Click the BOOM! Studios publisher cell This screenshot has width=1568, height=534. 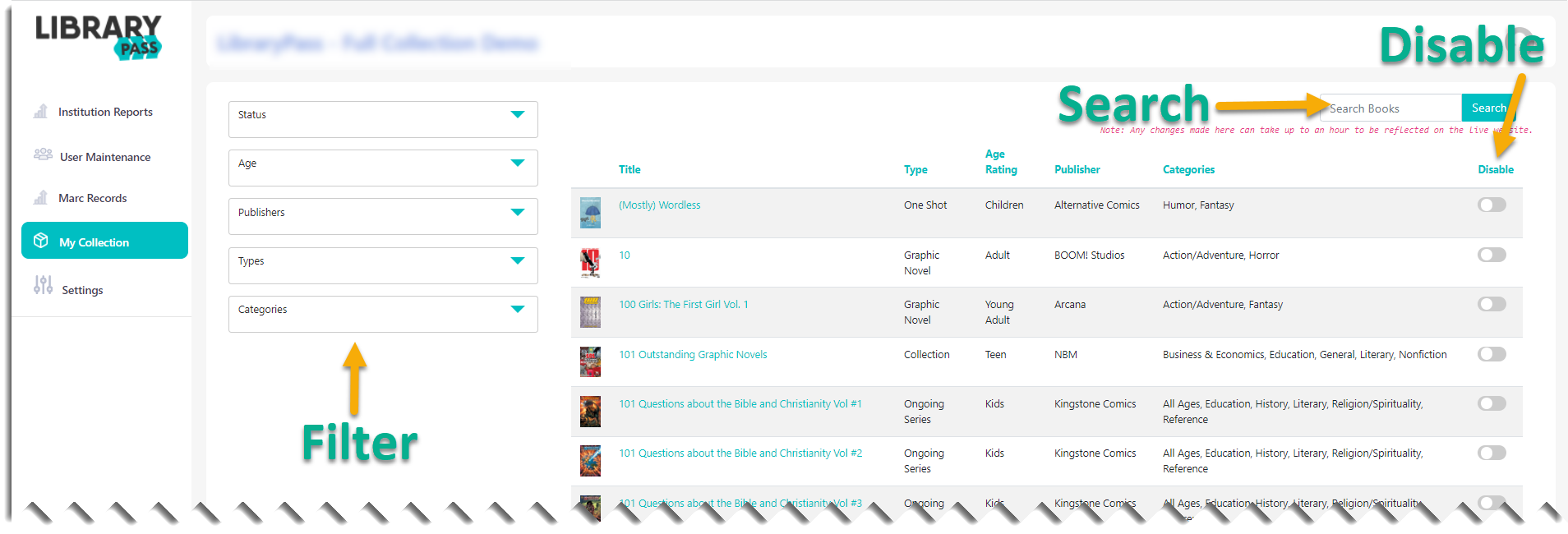coord(1090,255)
